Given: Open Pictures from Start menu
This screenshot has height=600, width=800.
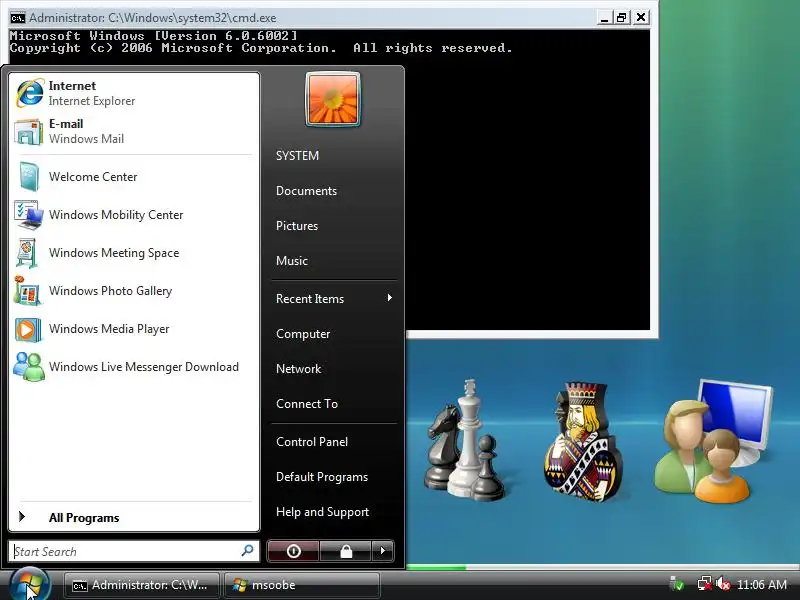Looking at the screenshot, I should 297,226.
